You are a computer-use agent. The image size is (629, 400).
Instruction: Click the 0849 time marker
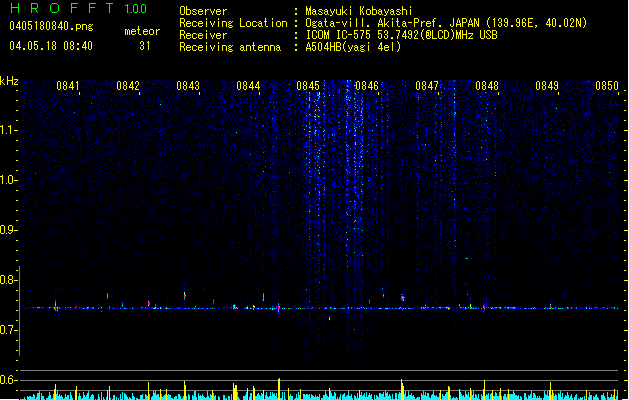click(x=547, y=86)
